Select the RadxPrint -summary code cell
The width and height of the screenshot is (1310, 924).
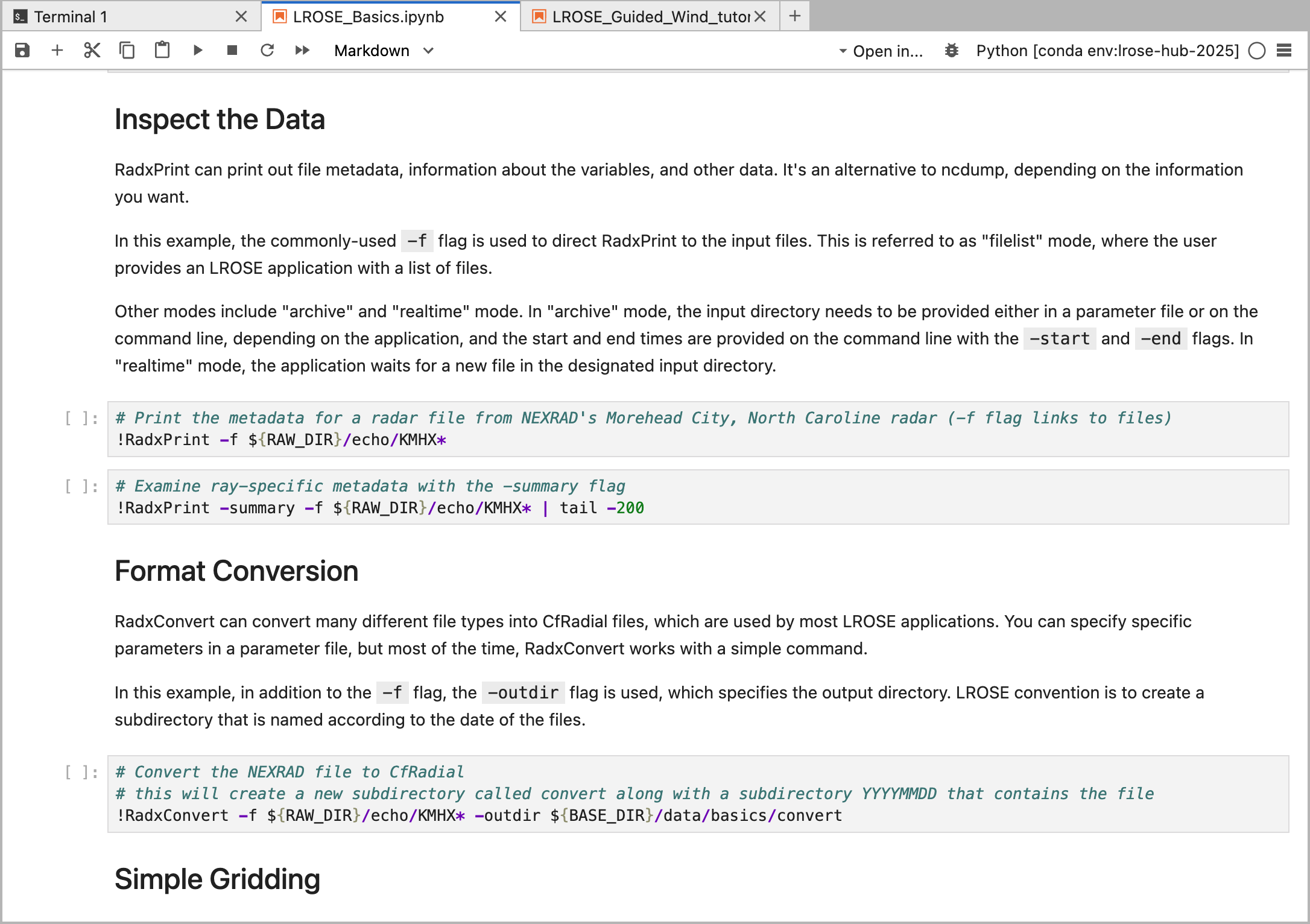[x=698, y=497]
